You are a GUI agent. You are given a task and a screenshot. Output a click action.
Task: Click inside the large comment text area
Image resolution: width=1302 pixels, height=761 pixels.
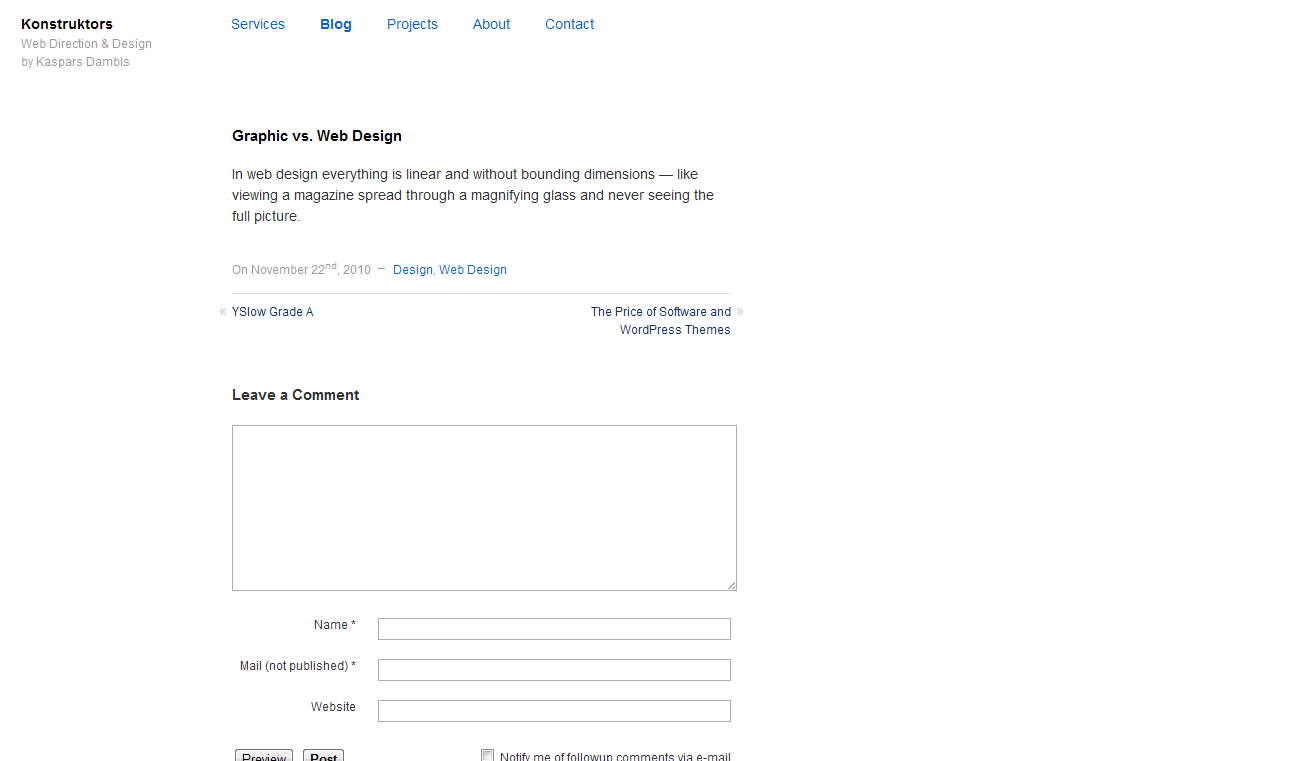tap(484, 507)
